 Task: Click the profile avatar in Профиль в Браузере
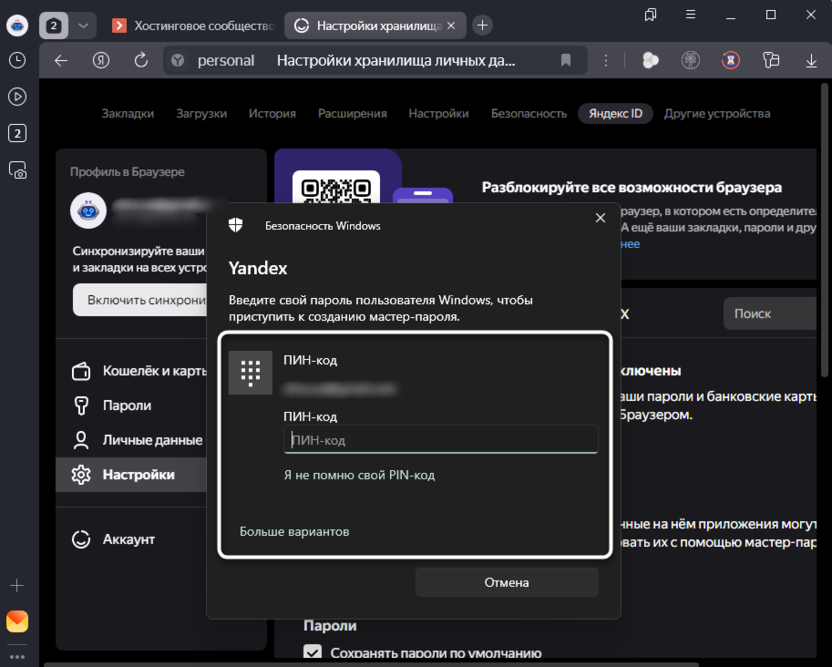coord(88,211)
